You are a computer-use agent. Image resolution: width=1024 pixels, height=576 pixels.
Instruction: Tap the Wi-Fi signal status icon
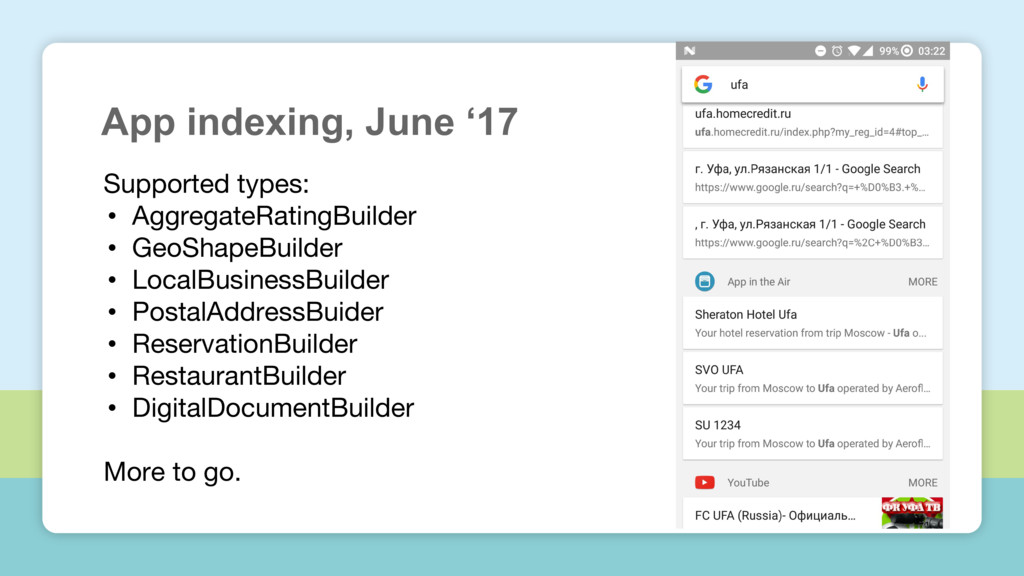click(x=854, y=51)
